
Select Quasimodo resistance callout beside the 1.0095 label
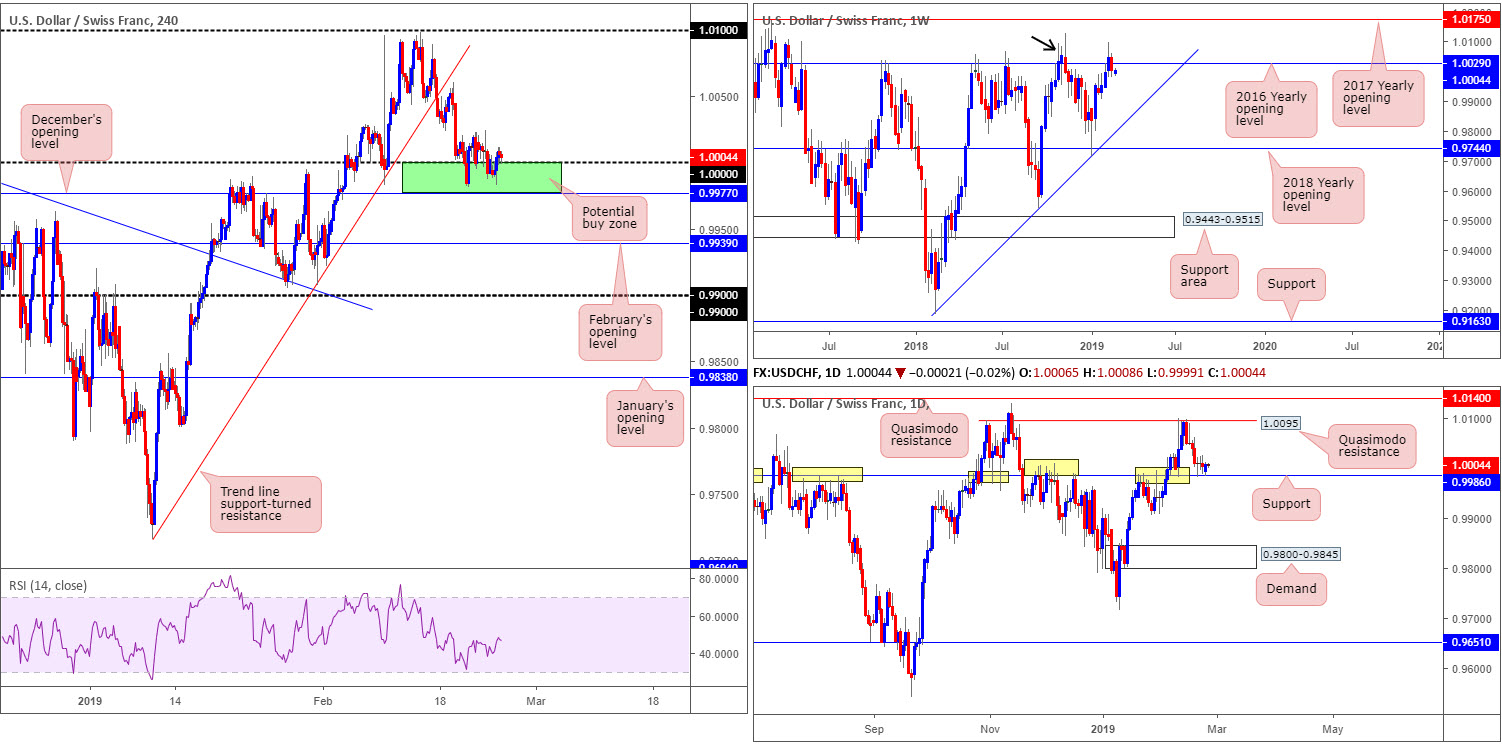tap(1370, 446)
